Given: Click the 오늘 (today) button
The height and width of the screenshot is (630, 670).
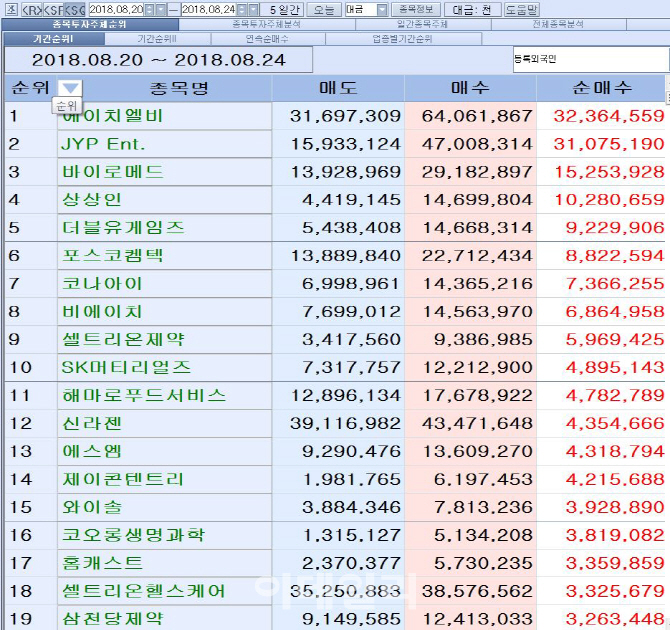Looking at the screenshot, I should pyautogui.click(x=323, y=9).
